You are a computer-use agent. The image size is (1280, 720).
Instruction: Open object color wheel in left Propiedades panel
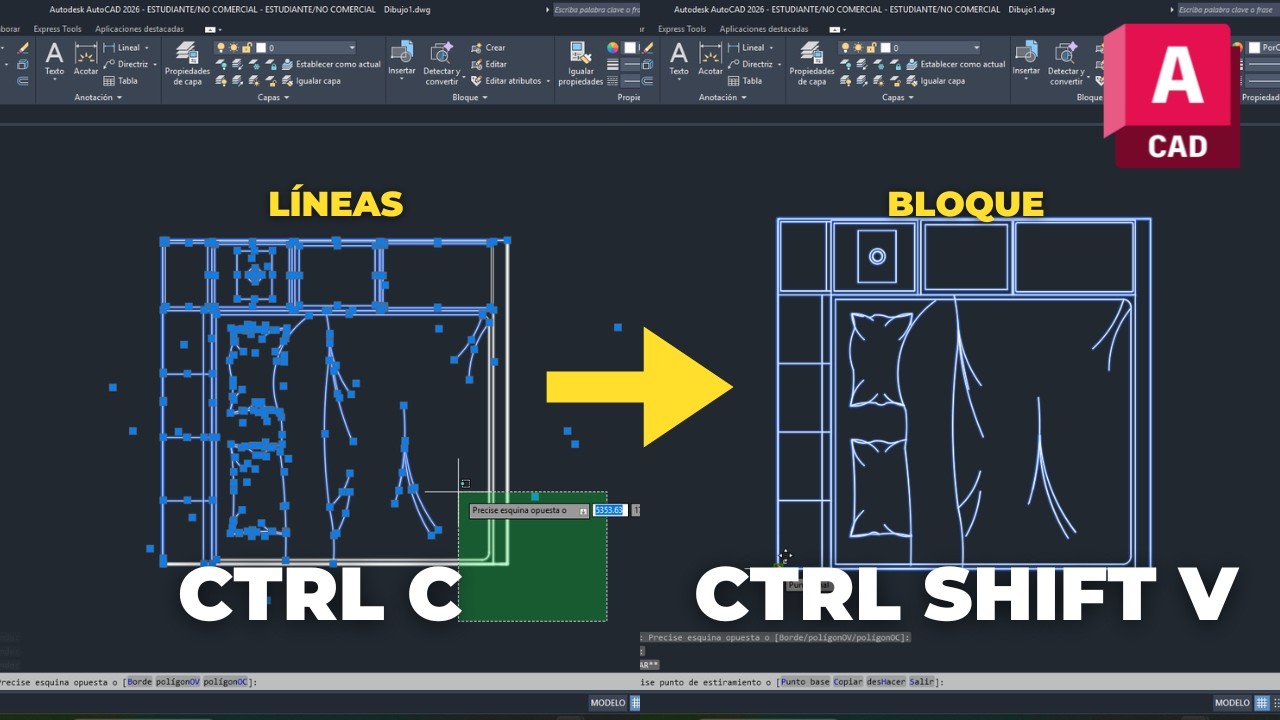point(613,47)
